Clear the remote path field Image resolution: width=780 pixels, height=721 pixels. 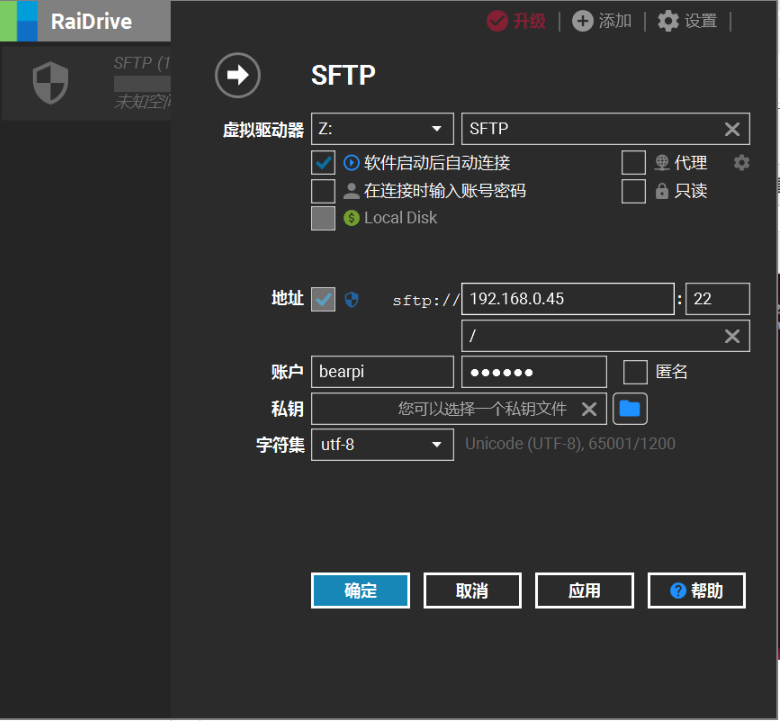(732, 336)
